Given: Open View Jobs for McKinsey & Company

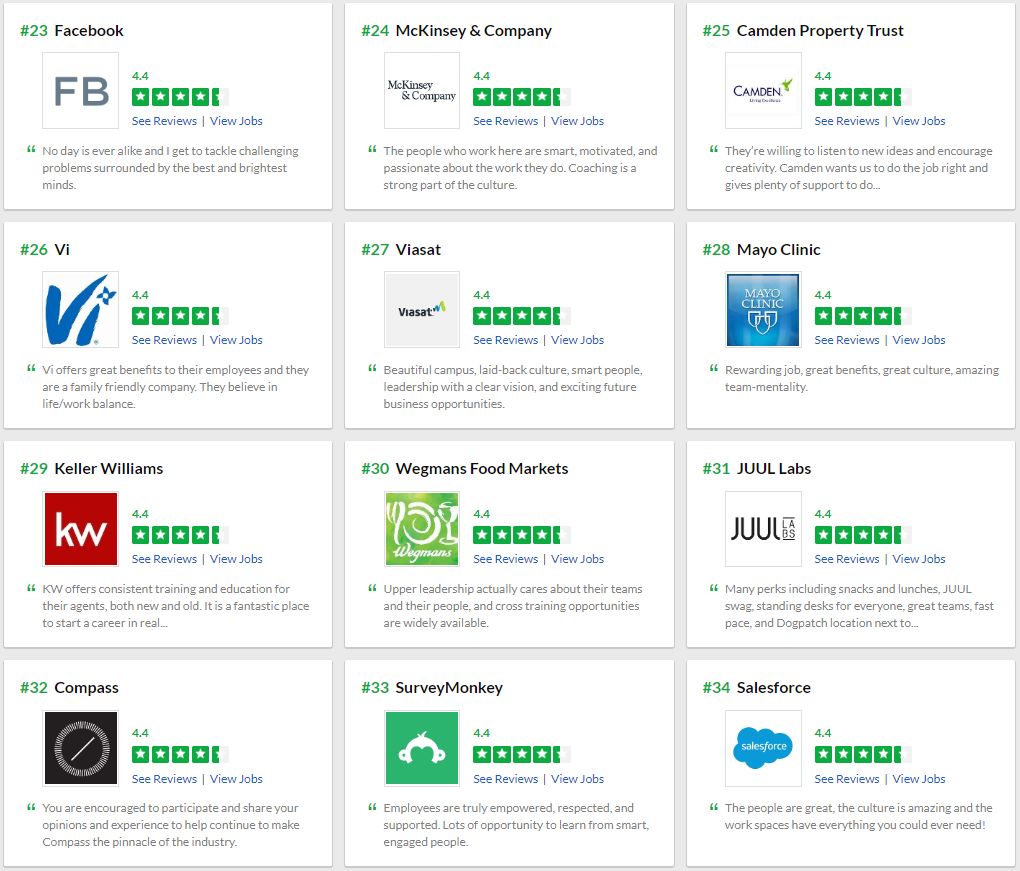Looking at the screenshot, I should click(x=578, y=121).
